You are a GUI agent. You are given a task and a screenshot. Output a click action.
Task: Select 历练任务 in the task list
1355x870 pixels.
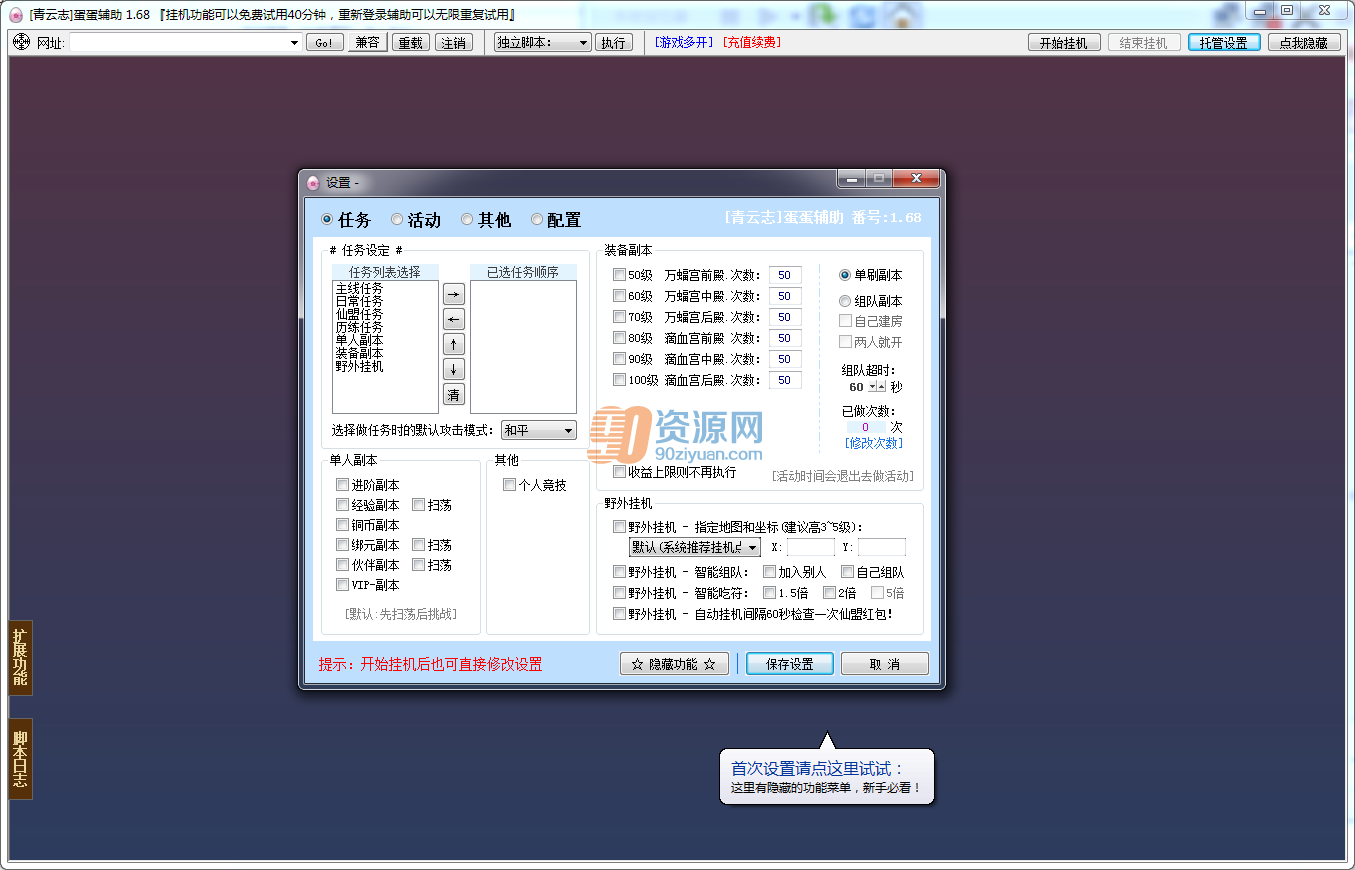pyautogui.click(x=359, y=327)
